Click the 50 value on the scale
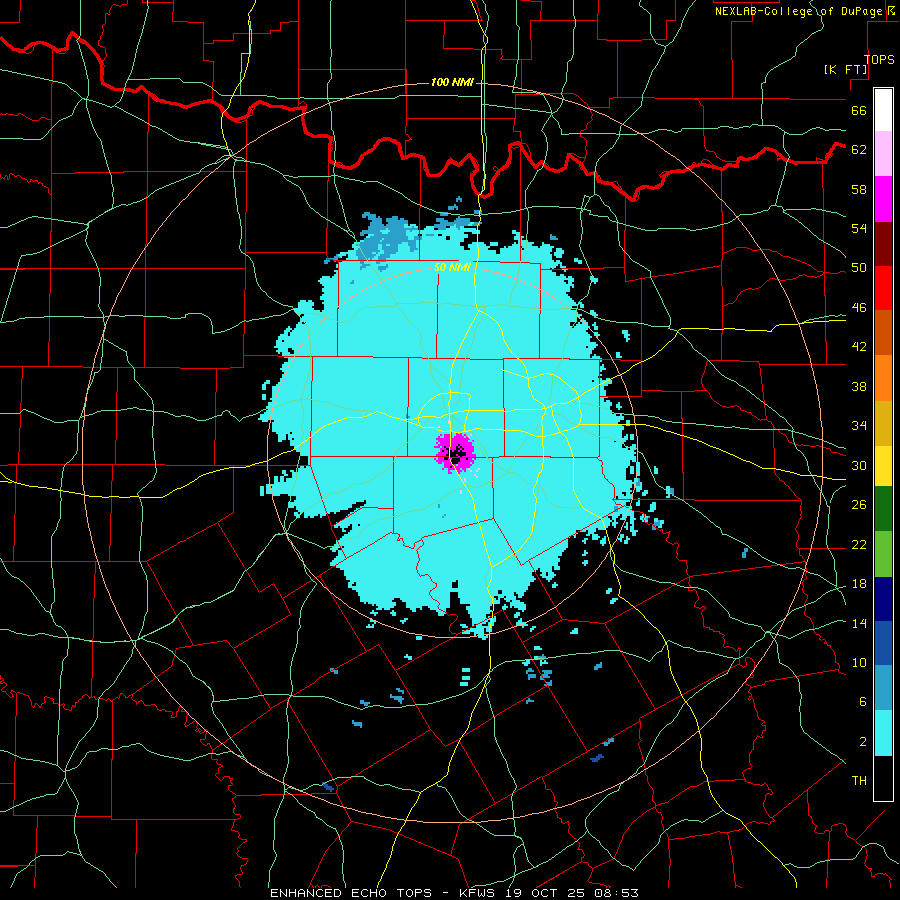 point(859,267)
